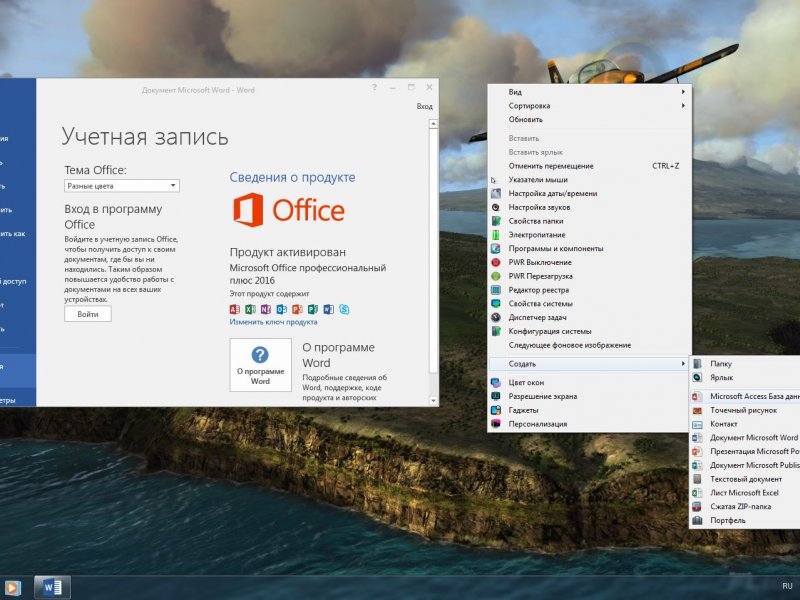Click the Вход в программу Office heading
The image size is (800, 600).
[113, 217]
